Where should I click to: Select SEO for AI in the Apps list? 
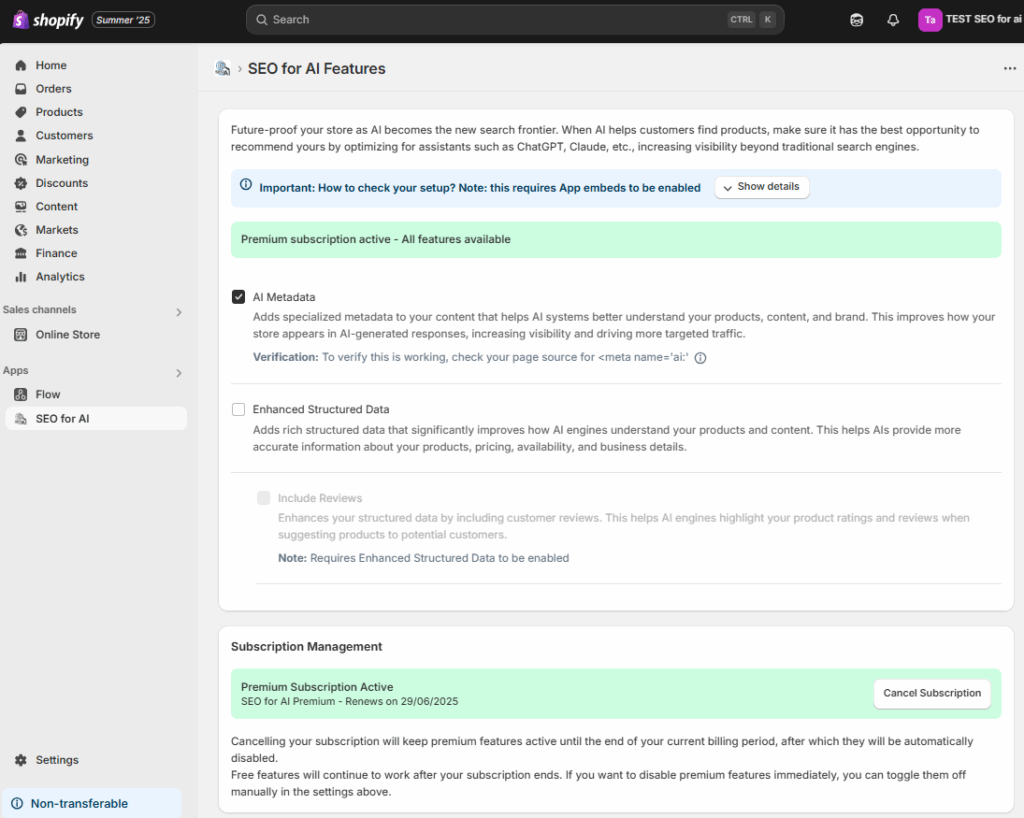pos(96,418)
